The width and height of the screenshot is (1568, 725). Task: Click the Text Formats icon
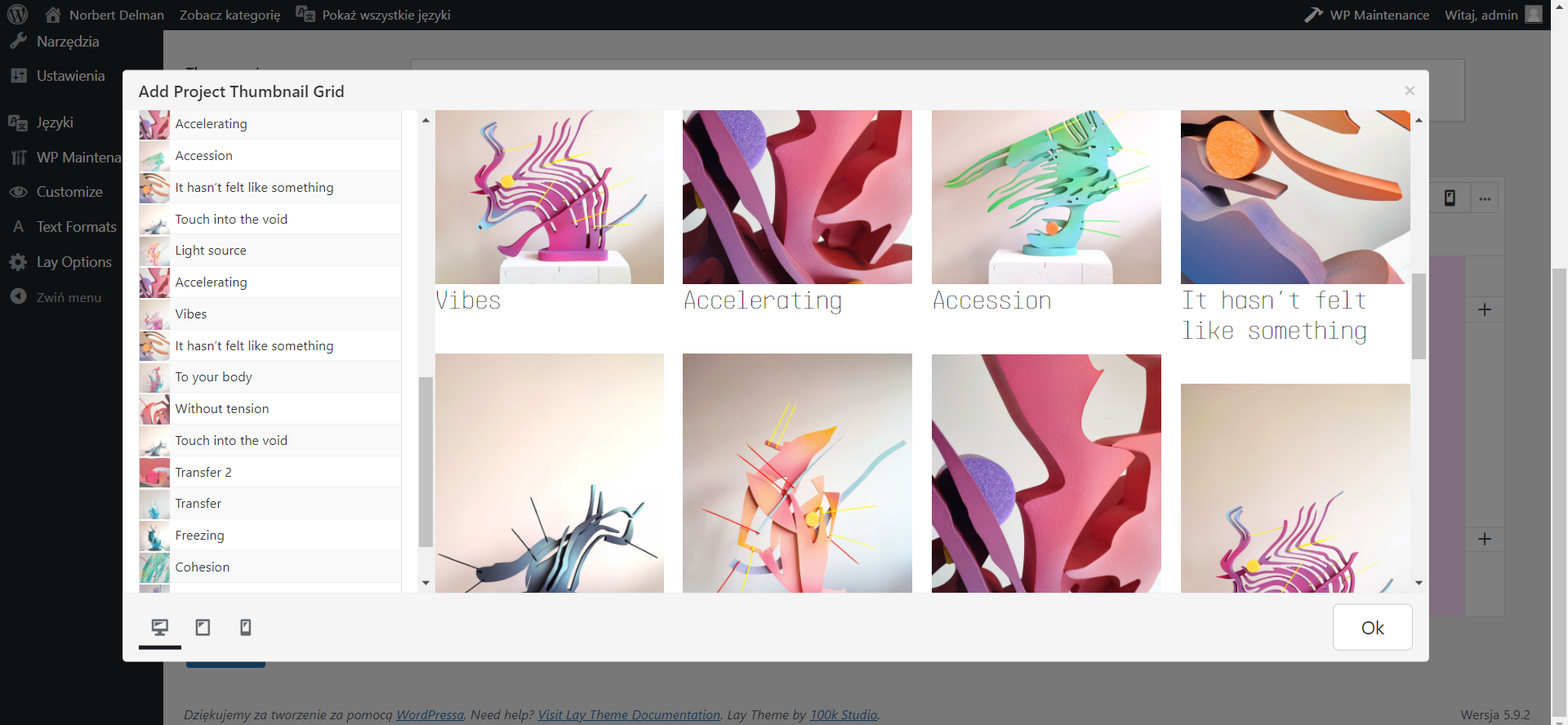click(x=18, y=227)
